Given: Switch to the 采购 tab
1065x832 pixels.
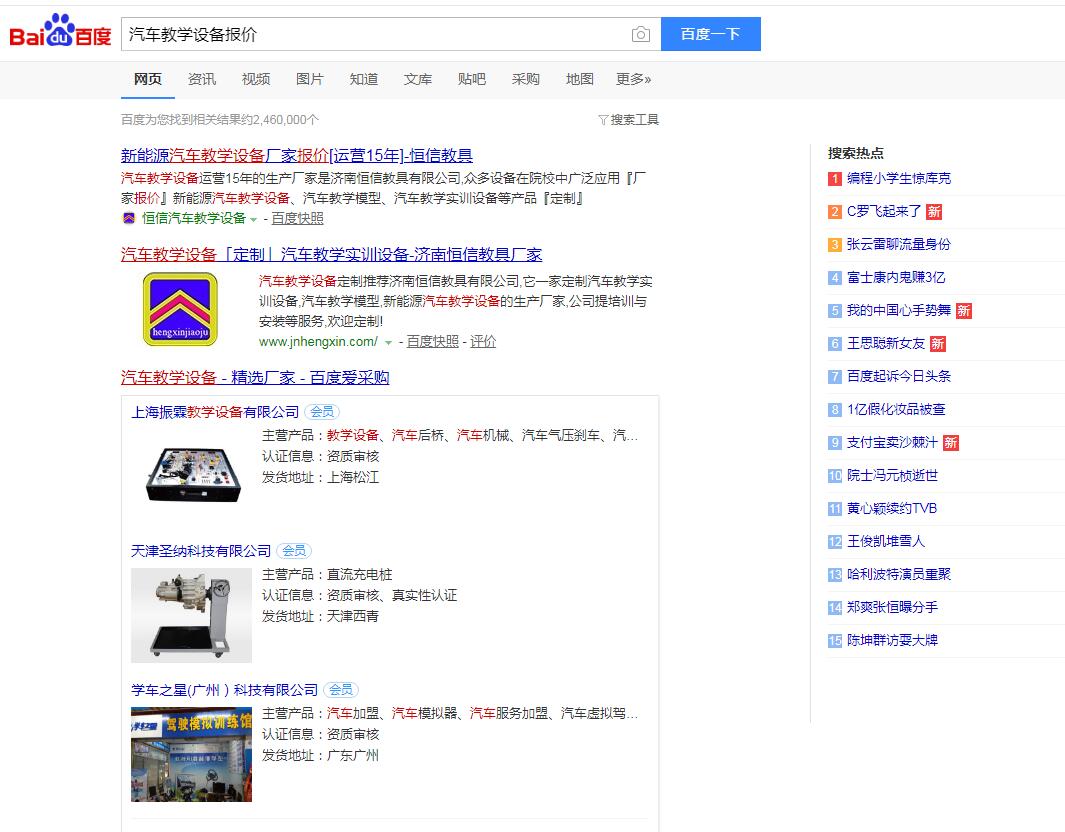Looking at the screenshot, I should tap(526, 79).
